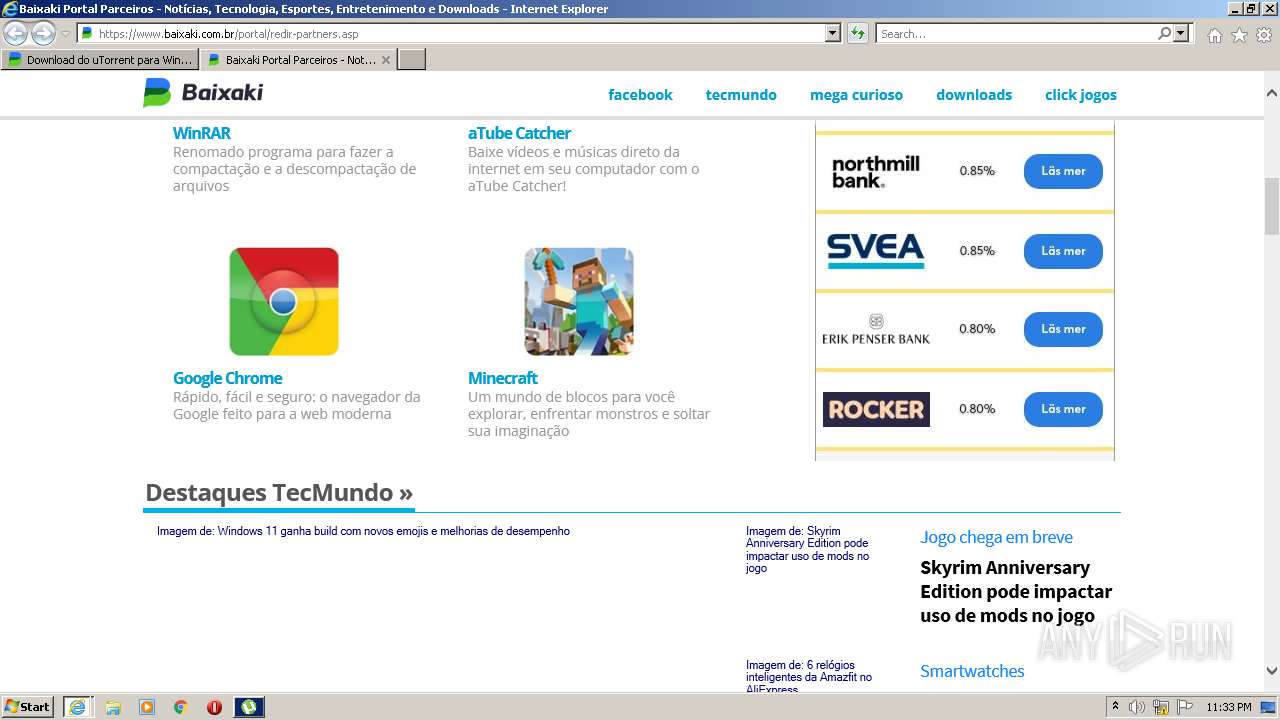
Task: Click the SVEA logo in the ad
Action: coord(876,250)
